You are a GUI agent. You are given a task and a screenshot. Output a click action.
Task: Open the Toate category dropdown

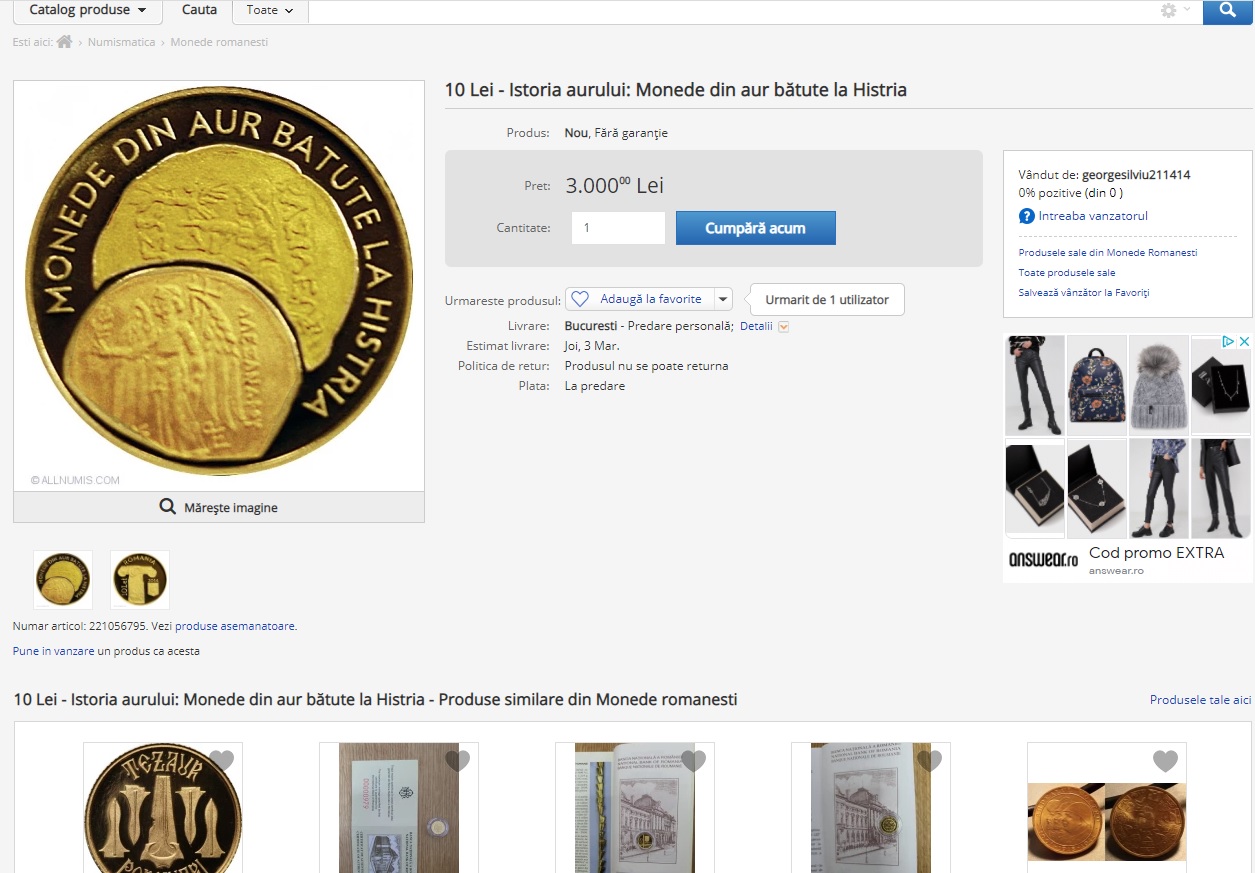(x=270, y=11)
